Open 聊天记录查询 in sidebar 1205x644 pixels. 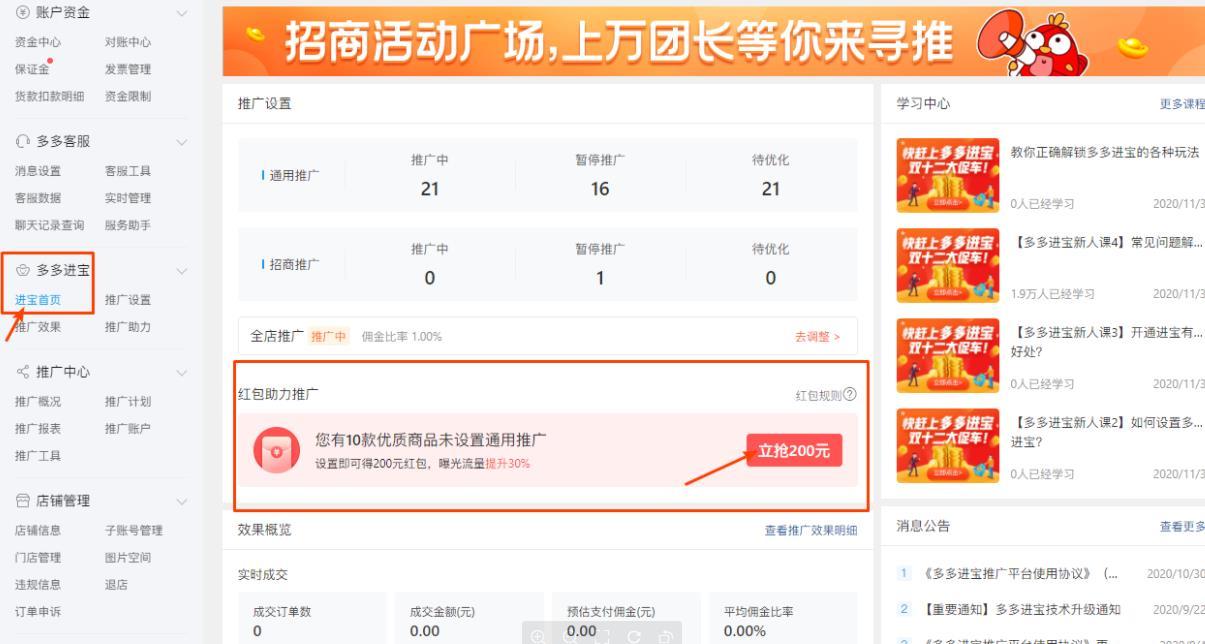(x=49, y=225)
